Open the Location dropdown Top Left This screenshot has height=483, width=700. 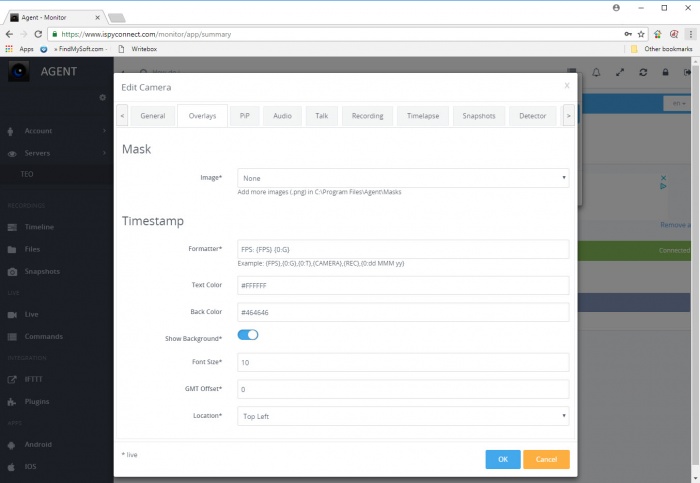(x=403, y=416)
